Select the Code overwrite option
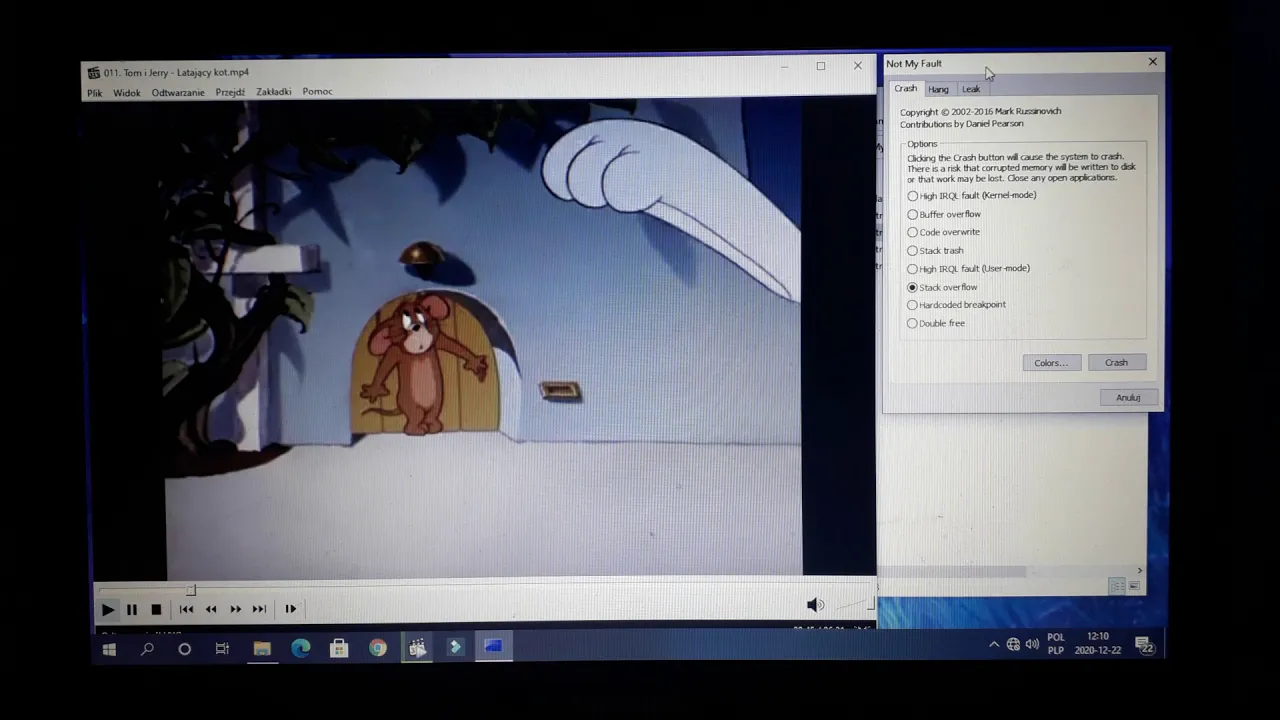 (x=944, y=232)
